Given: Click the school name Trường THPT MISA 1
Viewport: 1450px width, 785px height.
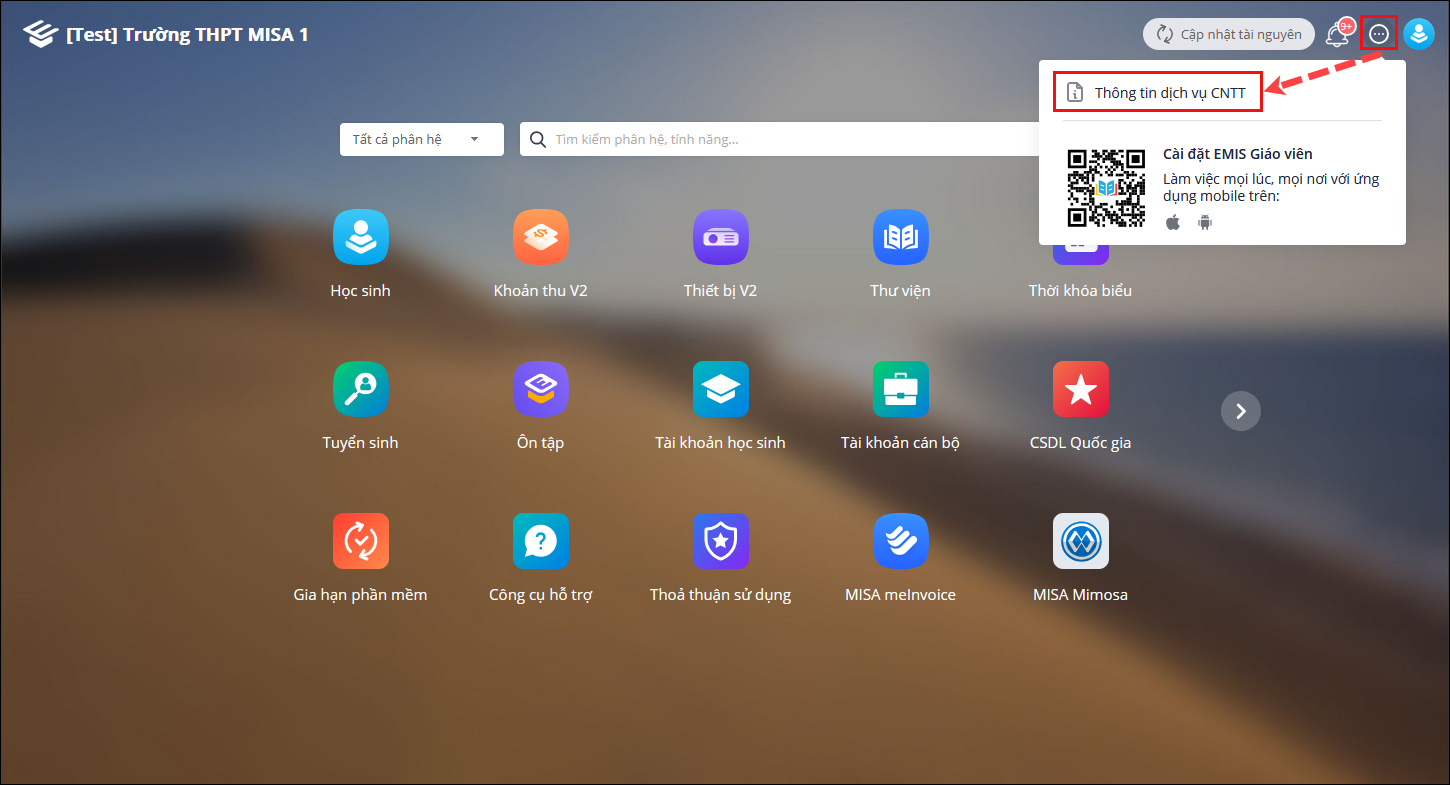Looking at the screenshot, I should coord(187,35).
